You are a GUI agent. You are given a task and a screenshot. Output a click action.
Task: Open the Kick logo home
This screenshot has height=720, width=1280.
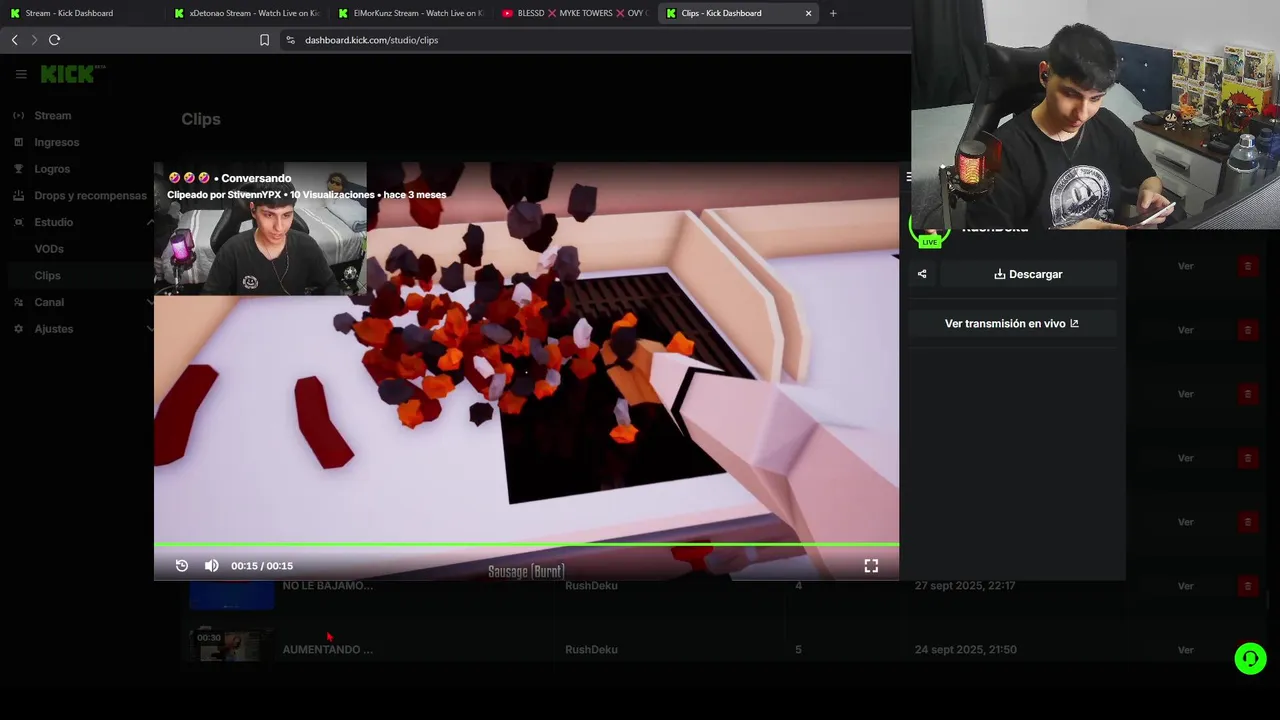72,74
